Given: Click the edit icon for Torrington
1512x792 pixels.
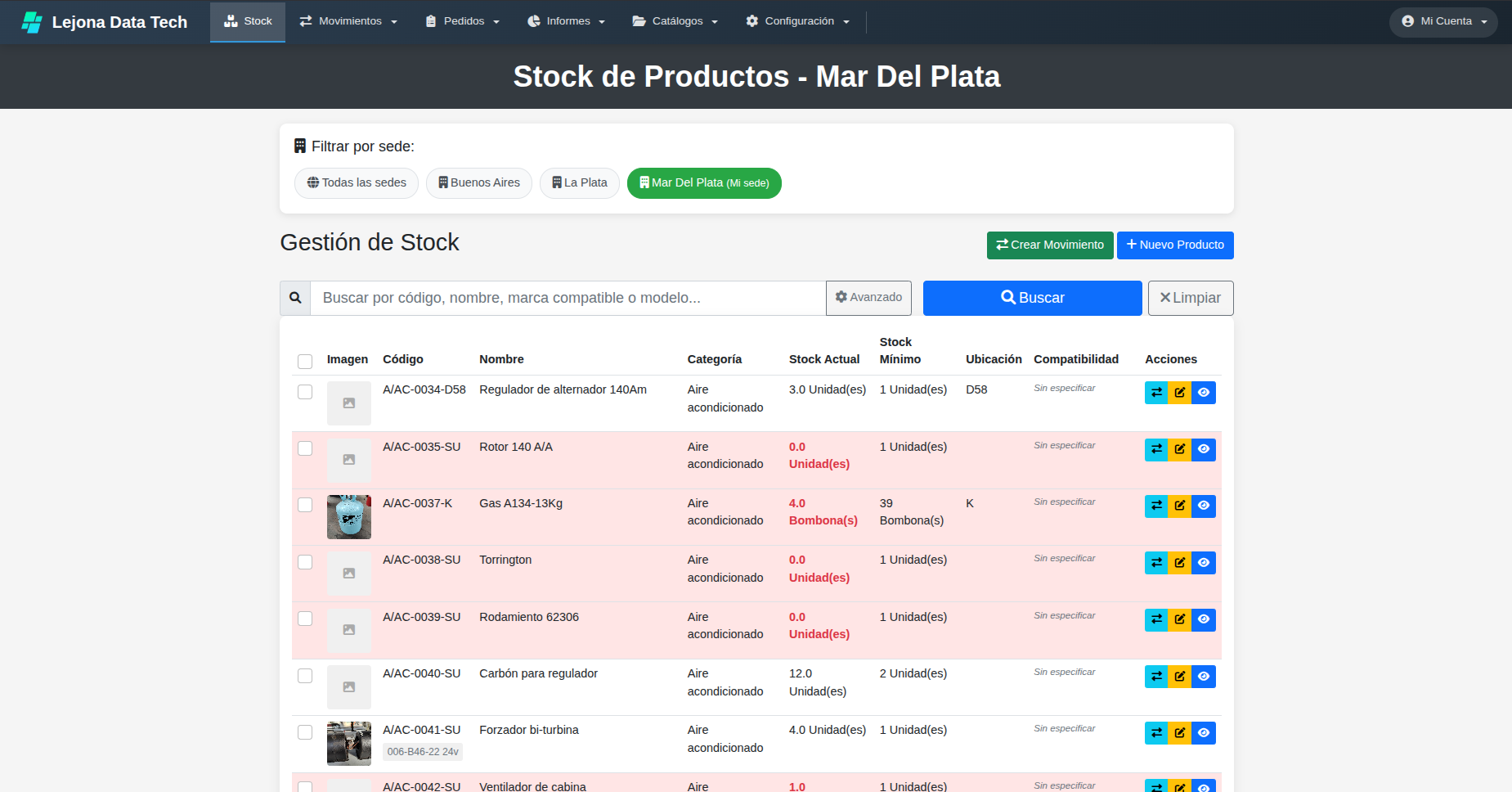Looking at the screenshot, I should 1179,562.
